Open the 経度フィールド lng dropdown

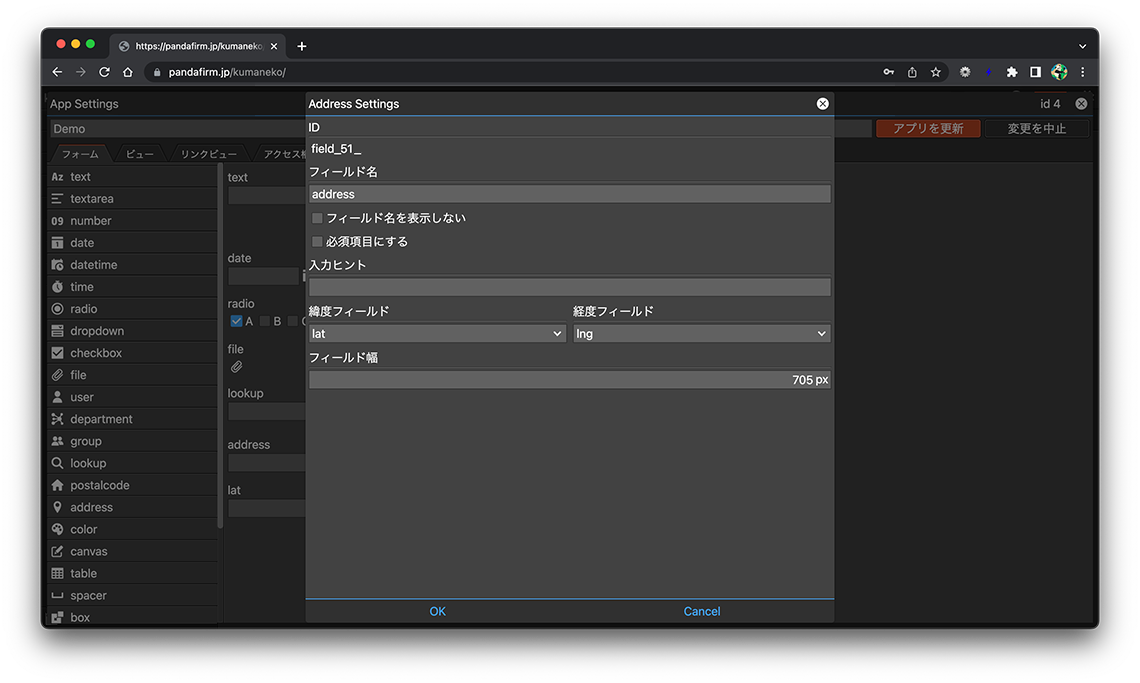point(701,334)
